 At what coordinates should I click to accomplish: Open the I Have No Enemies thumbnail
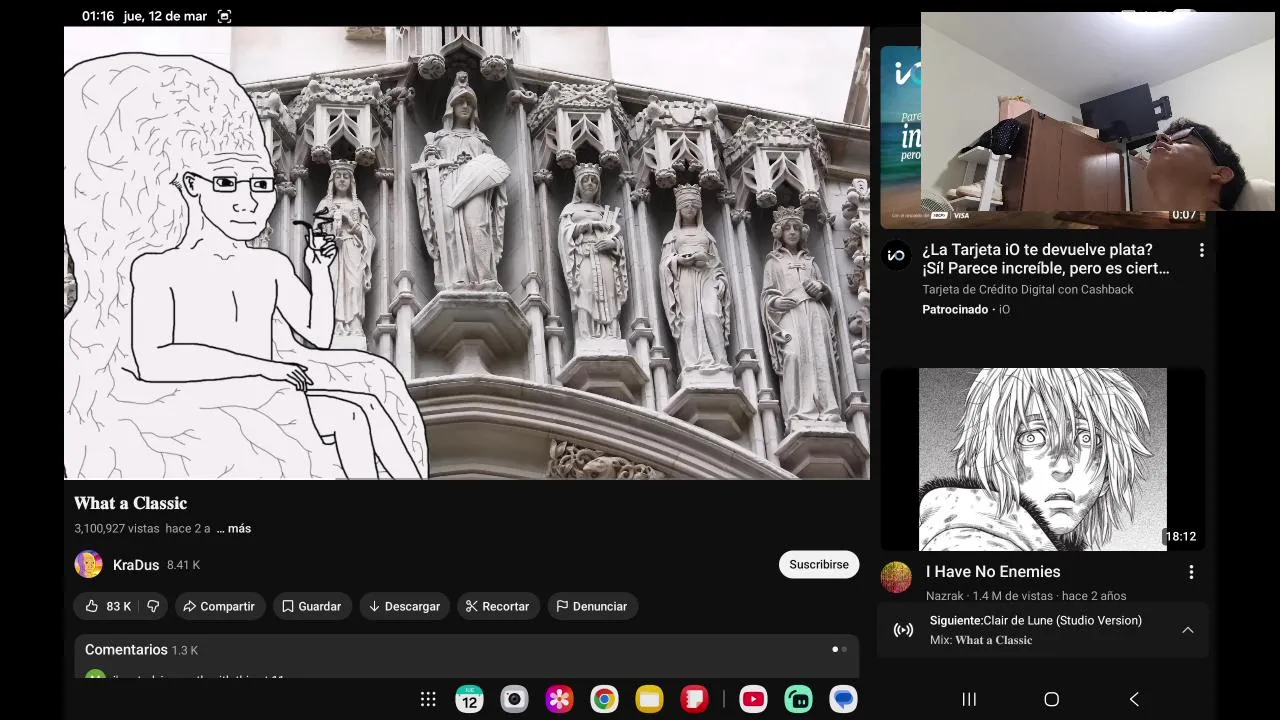coord(1042,459)
